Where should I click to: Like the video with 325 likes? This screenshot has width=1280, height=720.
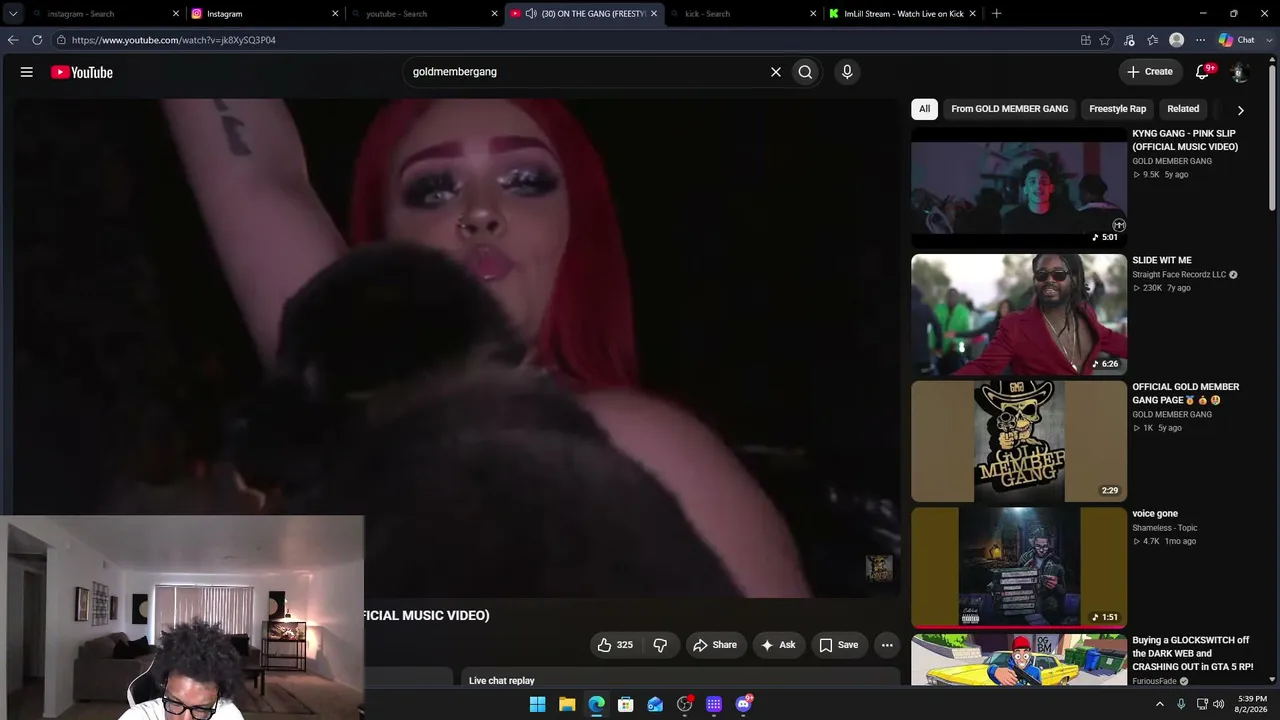pos(615,645)
